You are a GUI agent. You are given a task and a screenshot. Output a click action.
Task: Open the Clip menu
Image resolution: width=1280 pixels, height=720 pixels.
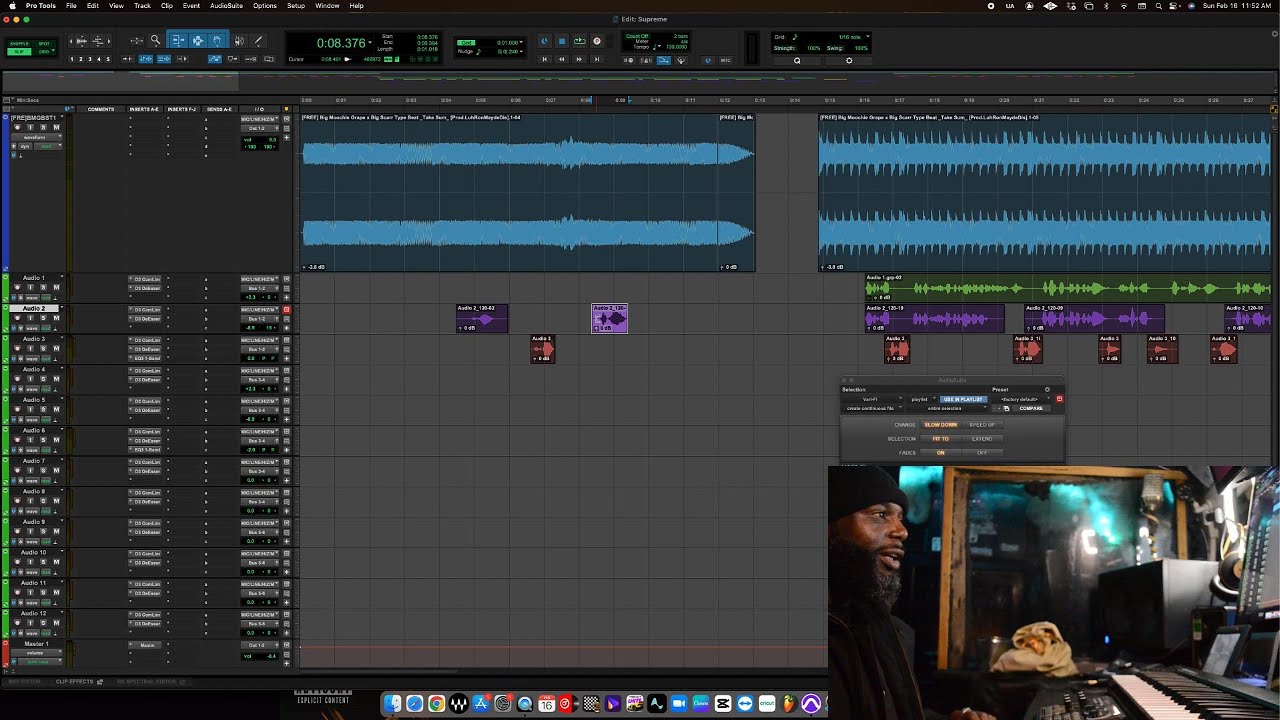tap(167, 6)
